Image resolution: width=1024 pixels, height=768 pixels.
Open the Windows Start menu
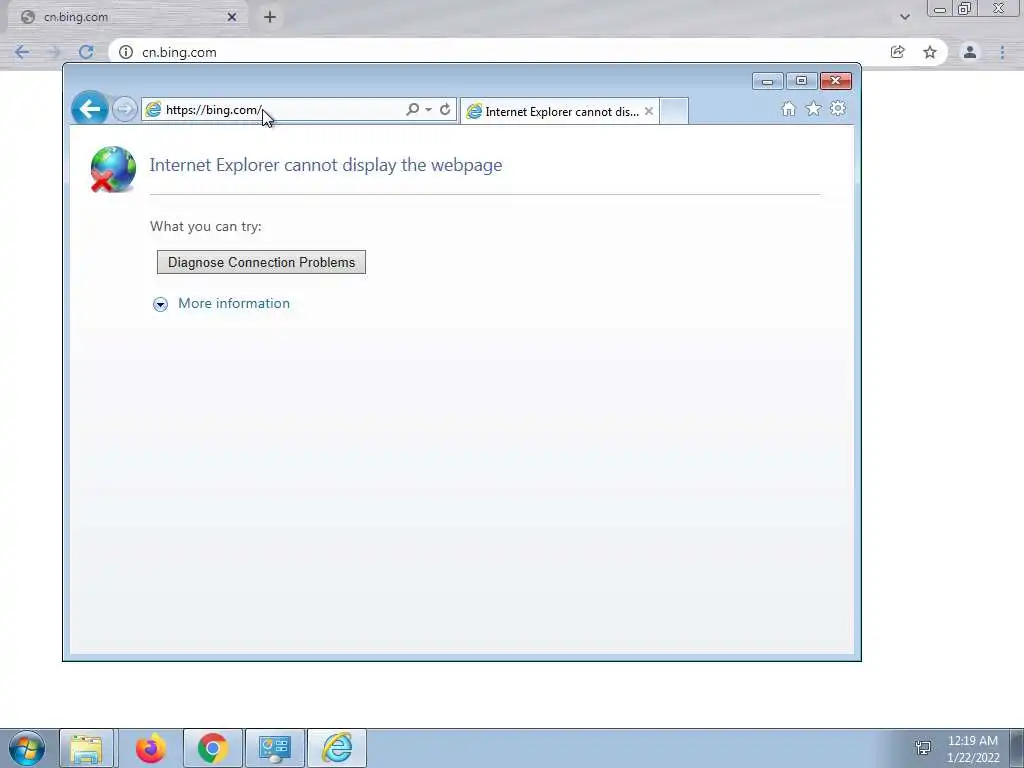pos(27,748)
